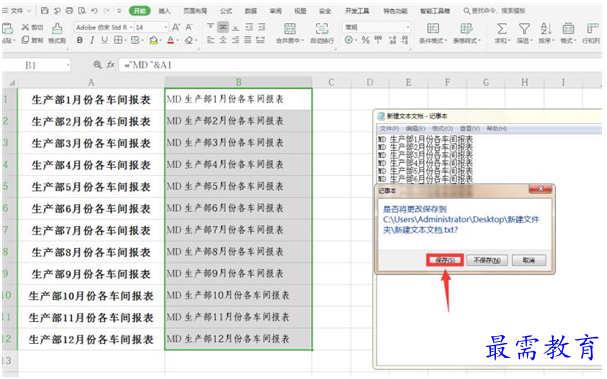Open the filter funnel tool

524,28
